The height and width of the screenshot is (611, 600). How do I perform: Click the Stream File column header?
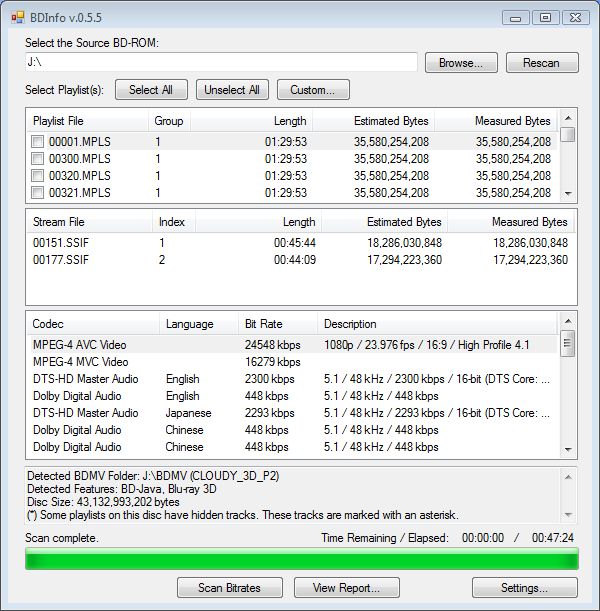(90, 222)
